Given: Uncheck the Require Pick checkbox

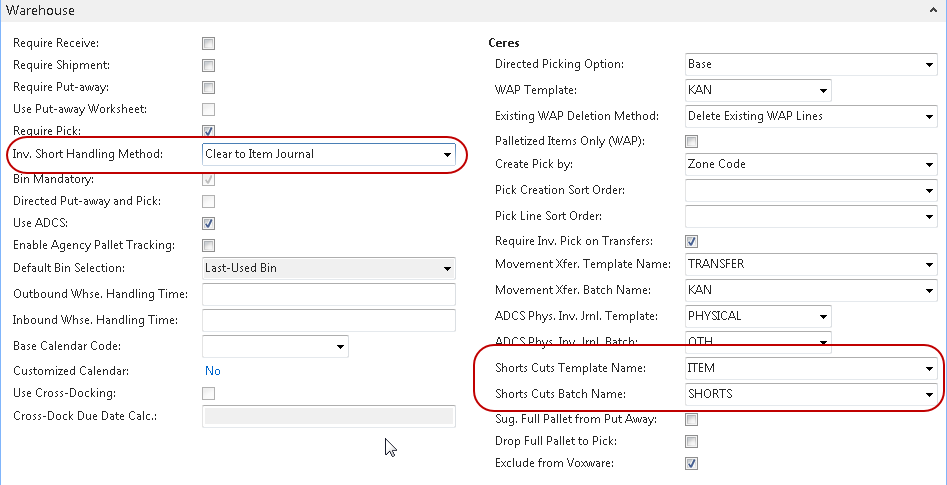Looking at the screenshot, I should tap(208, 131).
